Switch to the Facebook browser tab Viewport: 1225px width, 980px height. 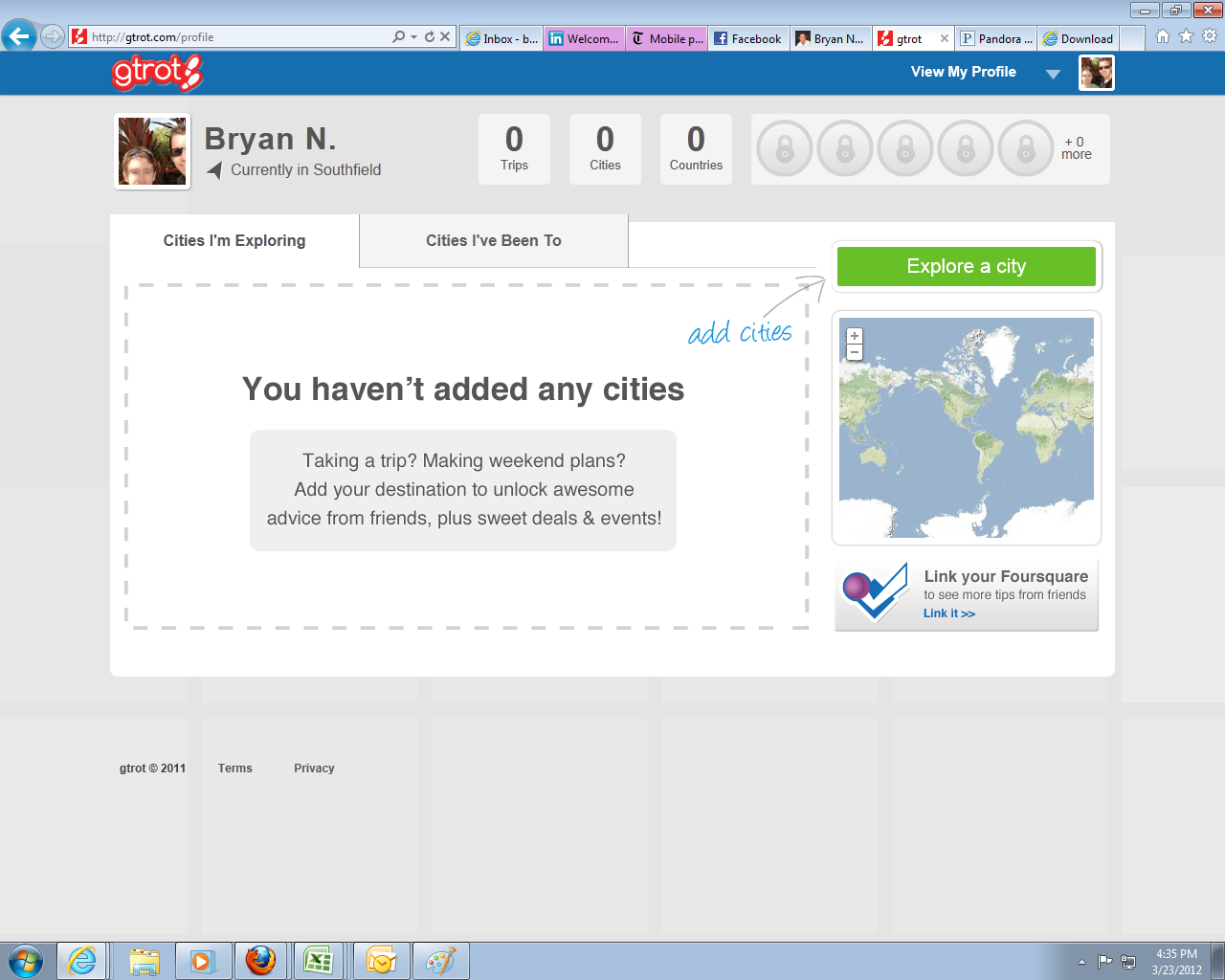point(747,39)
